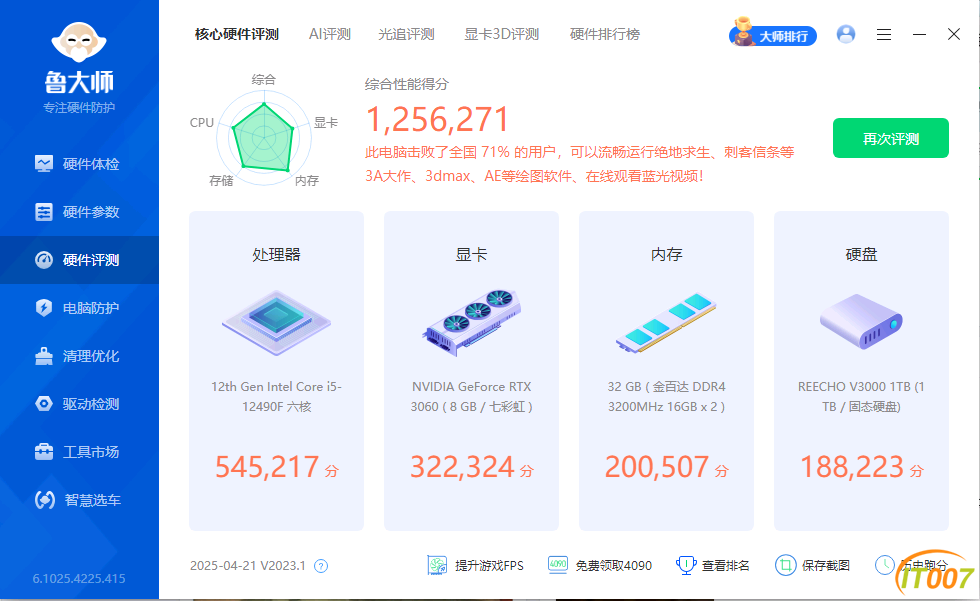The height and width of the screenshot is (601, 980).
Task: Click the 处理器 card heading
Action: pos(276,254)
